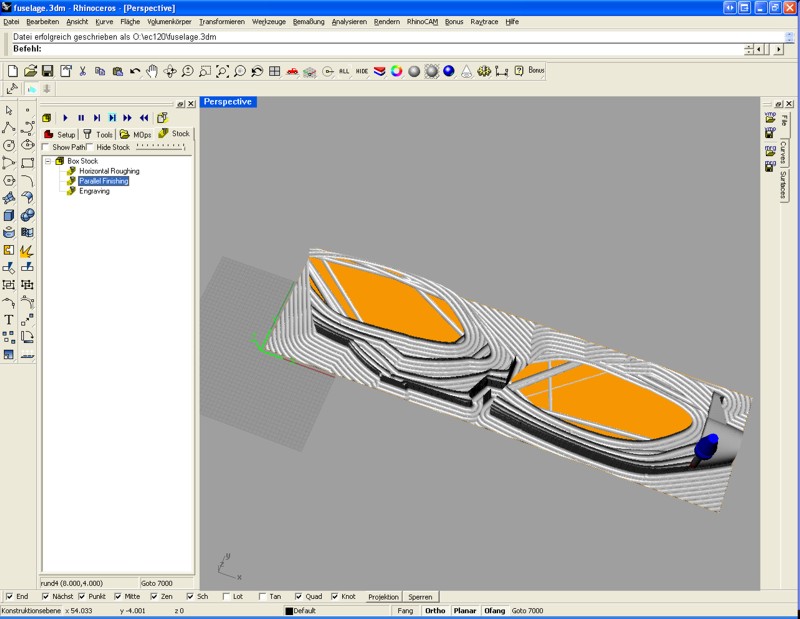Play the RhinoCAM simulation

click(x=65, y=118)
